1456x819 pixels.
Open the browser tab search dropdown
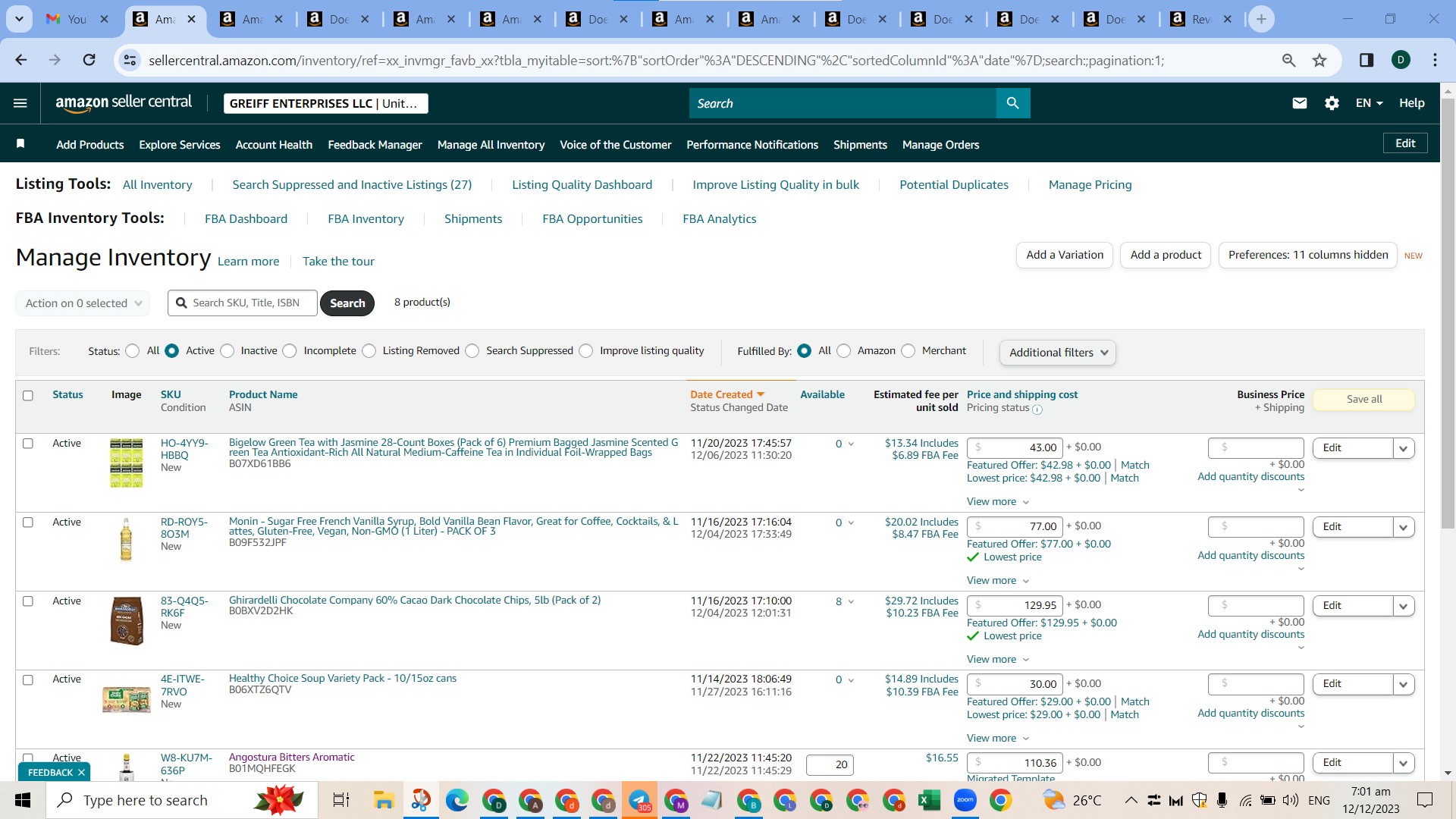tap(19, 19)
